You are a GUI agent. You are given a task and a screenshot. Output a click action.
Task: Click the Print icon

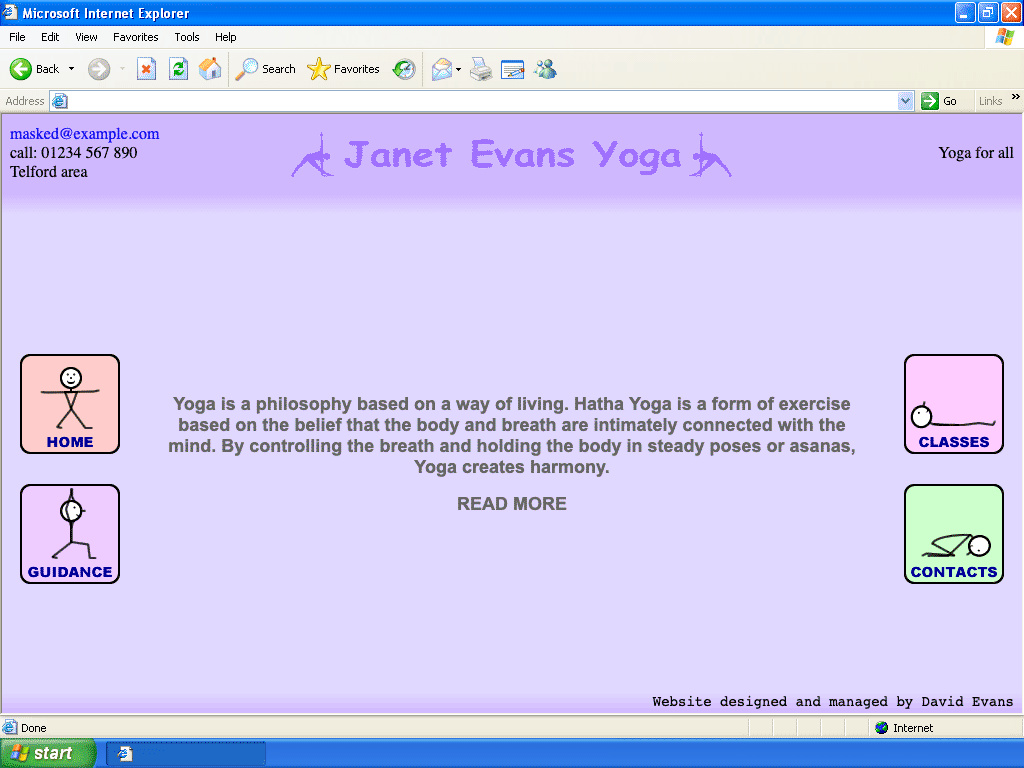click(481, 69)
